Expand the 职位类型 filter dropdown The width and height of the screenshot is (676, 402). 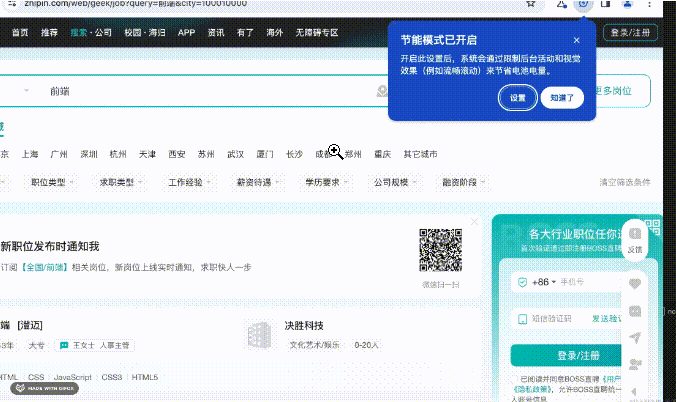coord(52,182)
